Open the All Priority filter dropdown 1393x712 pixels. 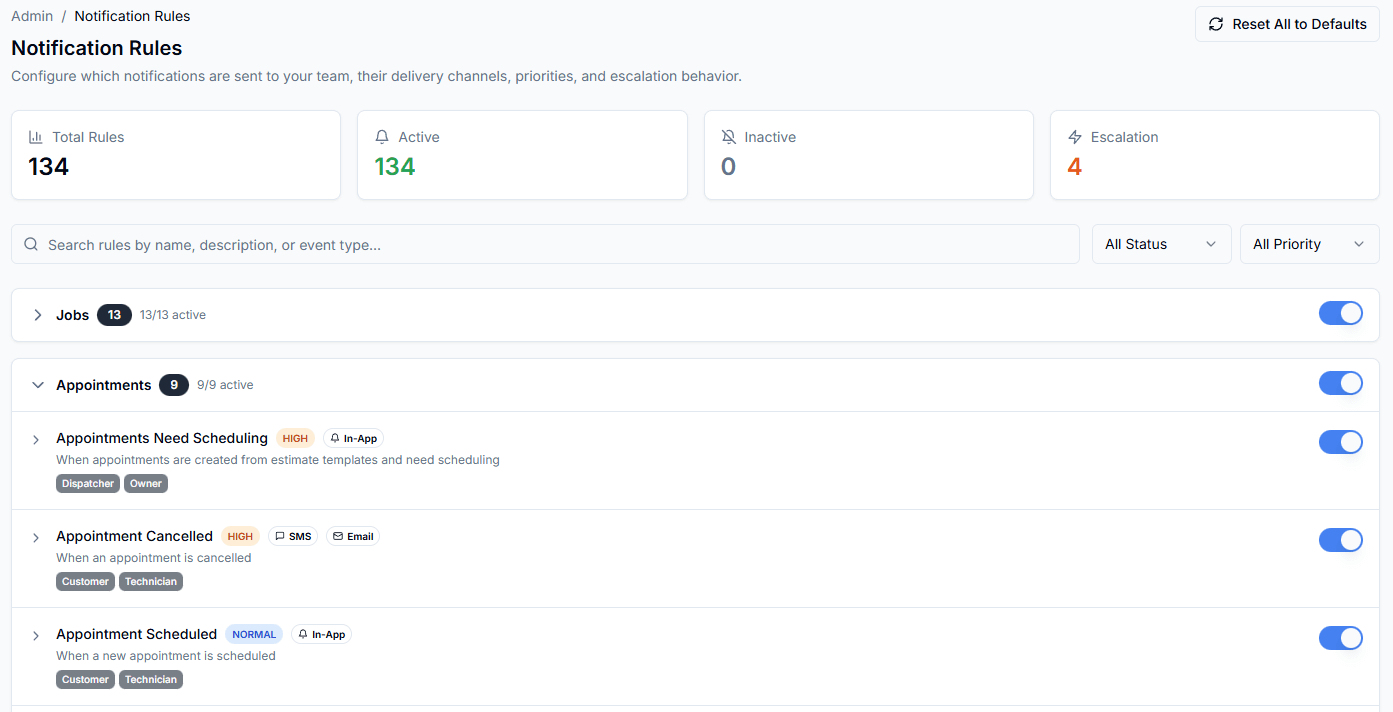1309,244
